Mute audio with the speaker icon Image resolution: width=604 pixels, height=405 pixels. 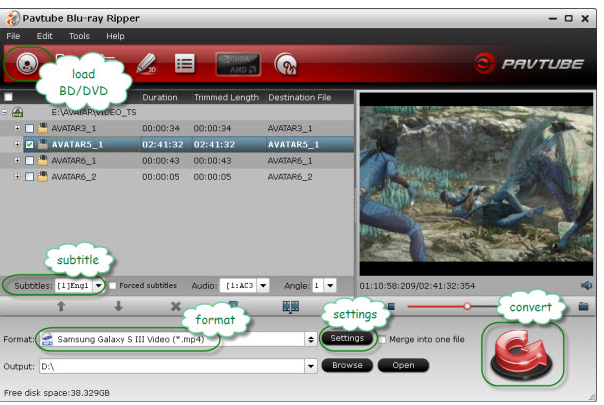(586, 286)
